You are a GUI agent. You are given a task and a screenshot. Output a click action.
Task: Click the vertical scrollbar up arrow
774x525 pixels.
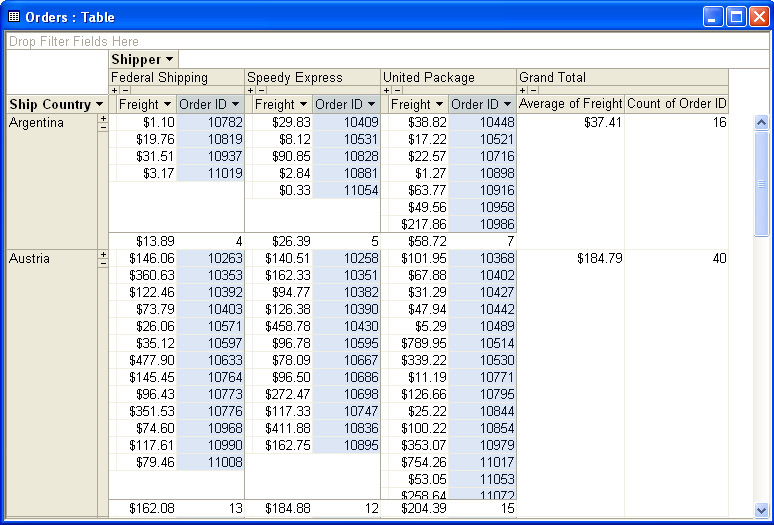761,123
